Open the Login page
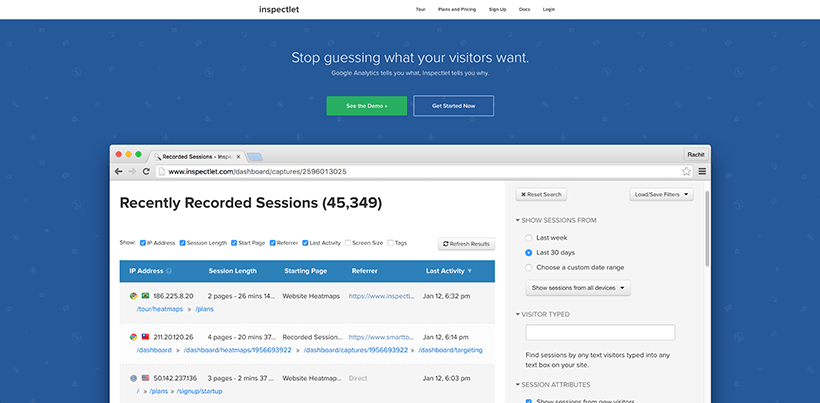This screenshot has height=403, width=820. [x=549, y=9]
